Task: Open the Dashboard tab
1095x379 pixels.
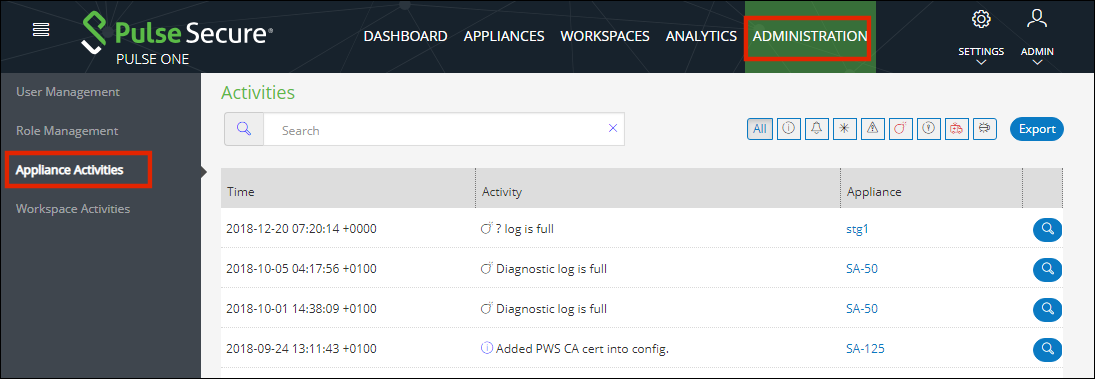Action: coord(405,36)
